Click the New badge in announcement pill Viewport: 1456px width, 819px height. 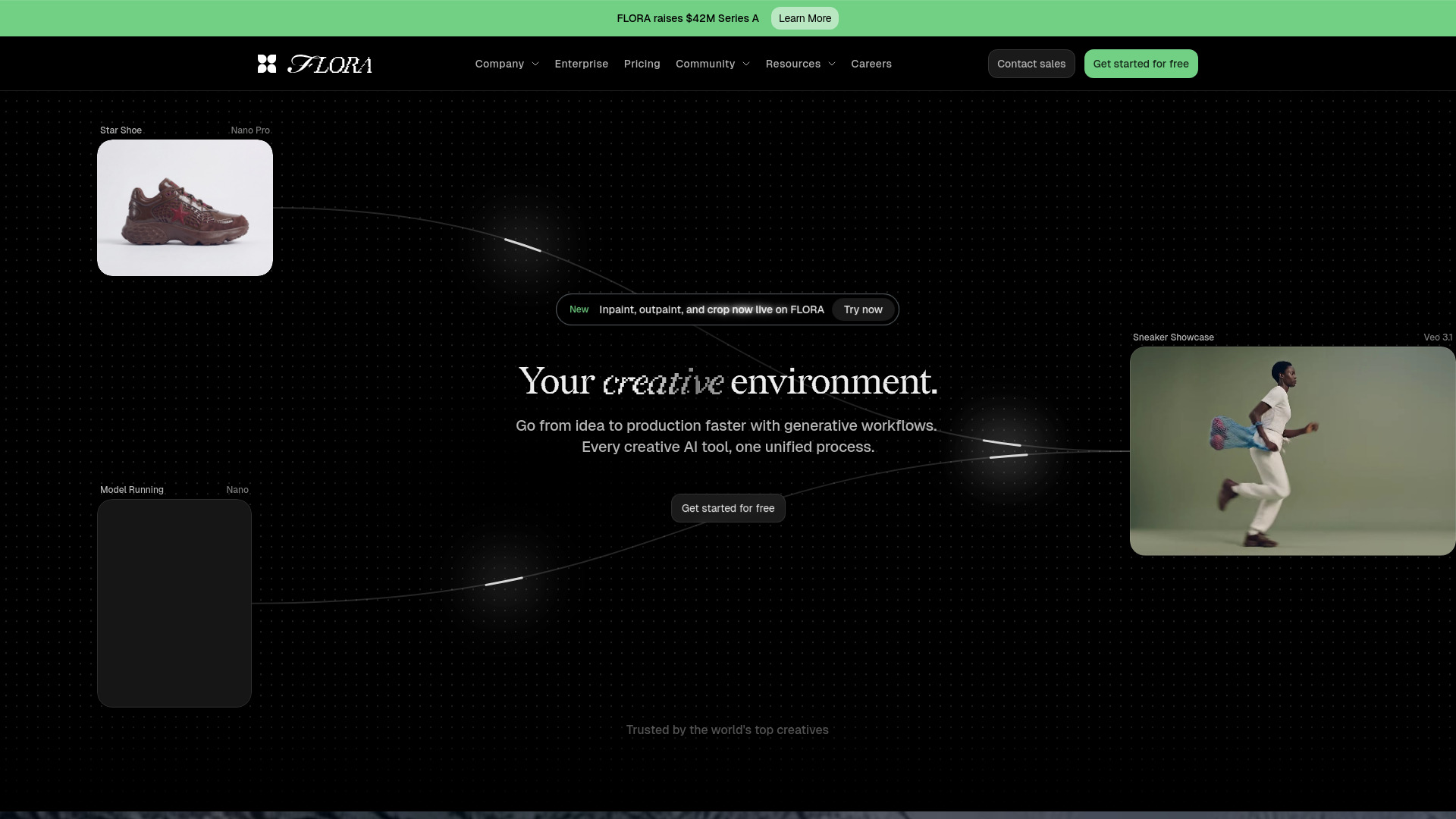pyautogui.click(x=579, y=309)
